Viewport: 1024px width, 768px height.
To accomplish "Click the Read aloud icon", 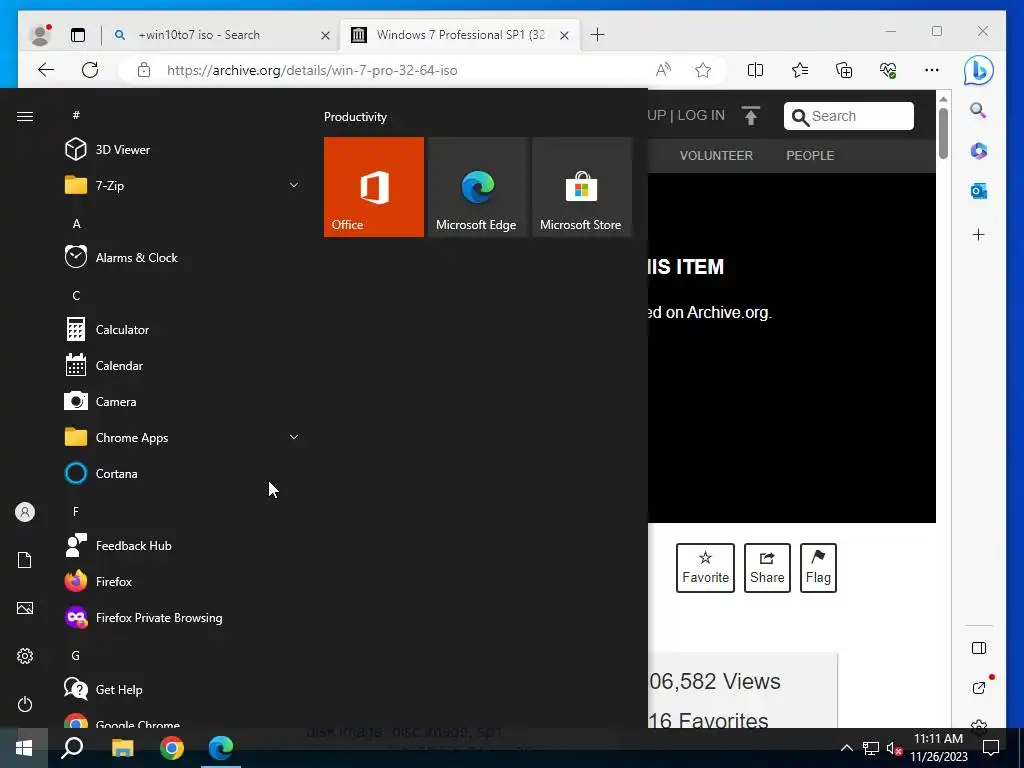I will 664,70.
